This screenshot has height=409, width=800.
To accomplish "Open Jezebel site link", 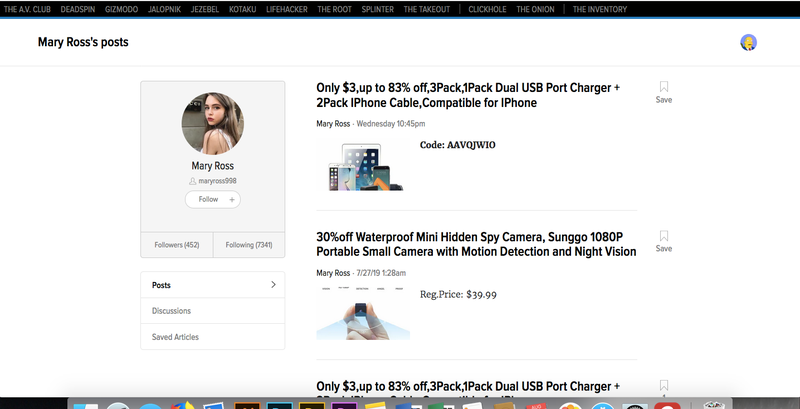I will click(x=205, y=9).
